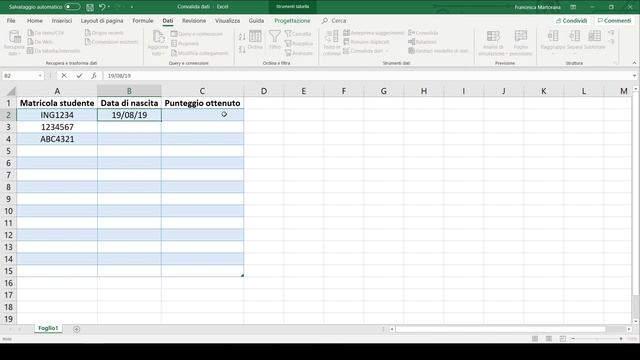
Task: Click the Proprietà icon
Action: 174,43
